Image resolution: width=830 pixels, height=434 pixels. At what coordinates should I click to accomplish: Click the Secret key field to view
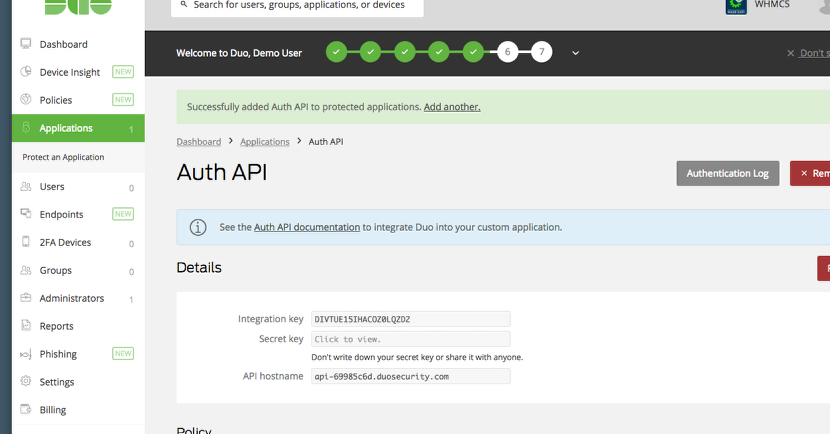coord(411,339)
